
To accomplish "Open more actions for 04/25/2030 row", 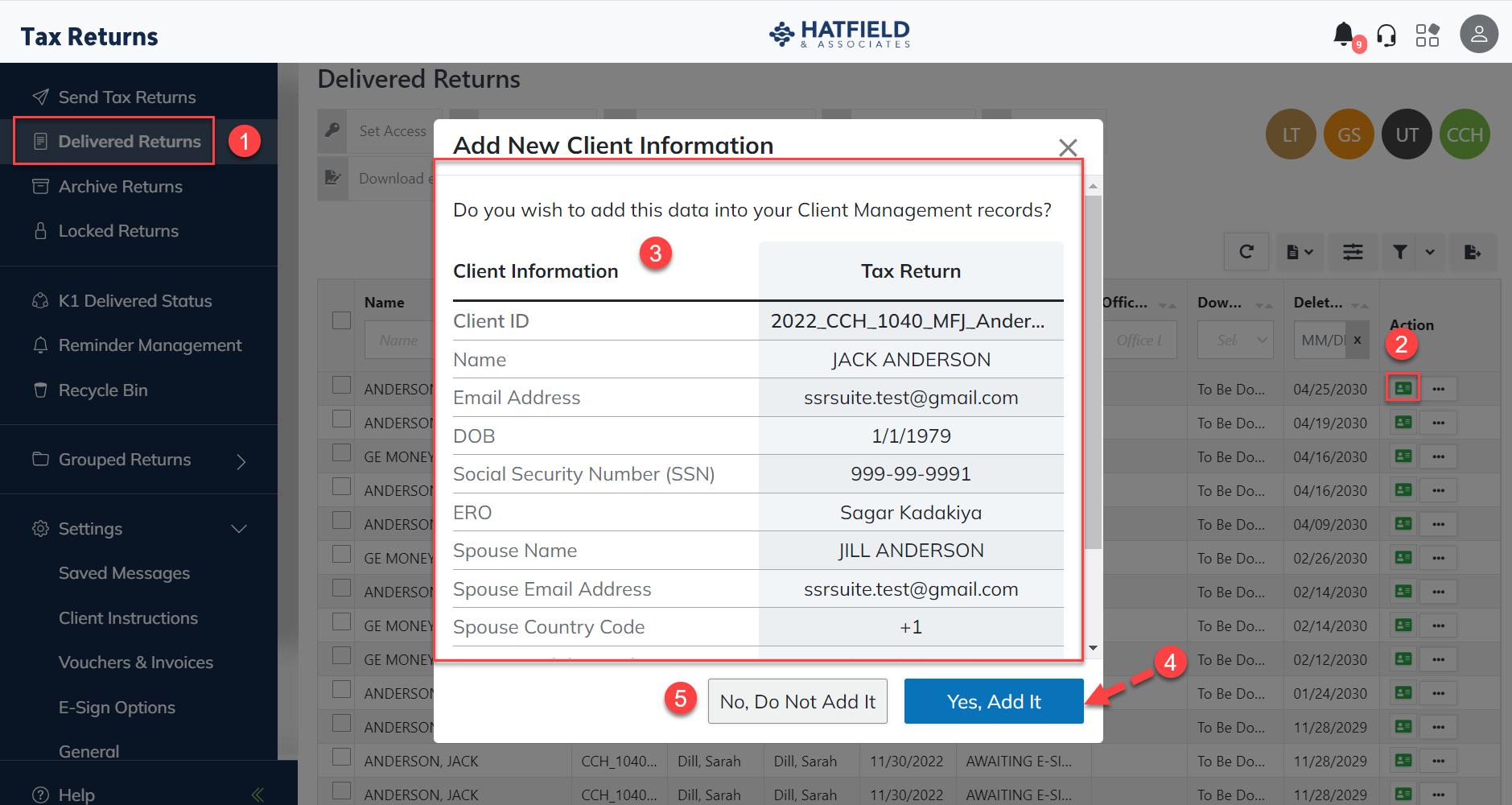I will coord(1439,389).
